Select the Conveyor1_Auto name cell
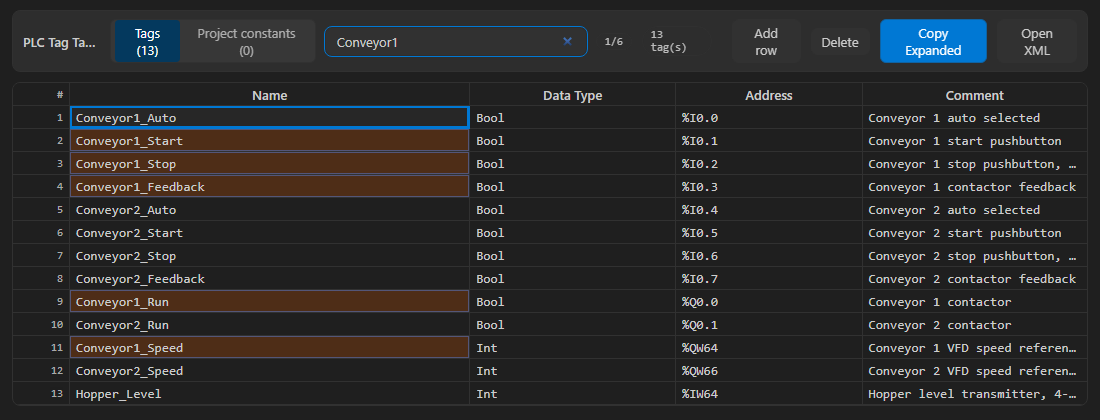The height and width of the screenshot is (420, 1100). pos(270,118)
